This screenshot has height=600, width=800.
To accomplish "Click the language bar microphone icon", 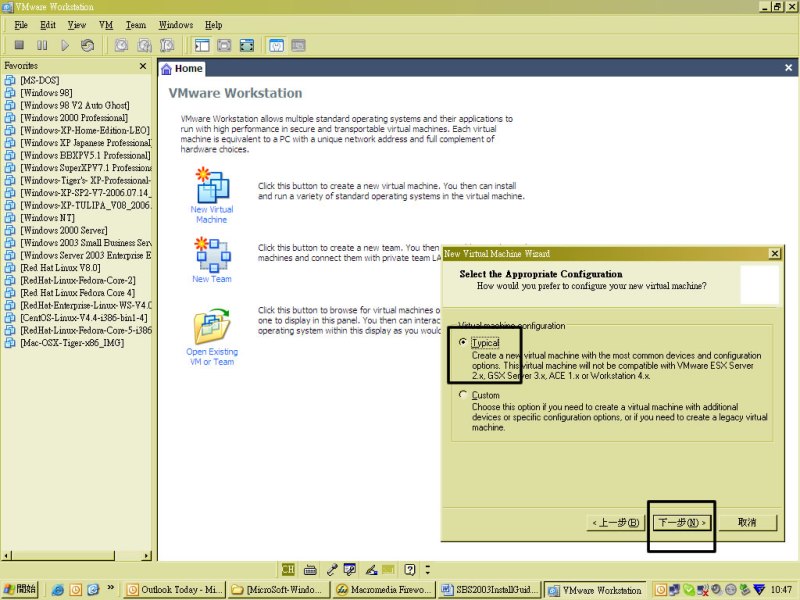I will [x=332, y=569].
